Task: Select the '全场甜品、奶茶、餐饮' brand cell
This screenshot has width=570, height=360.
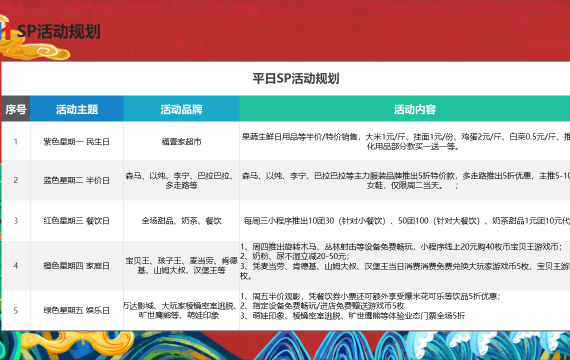Action: [181, 221]
